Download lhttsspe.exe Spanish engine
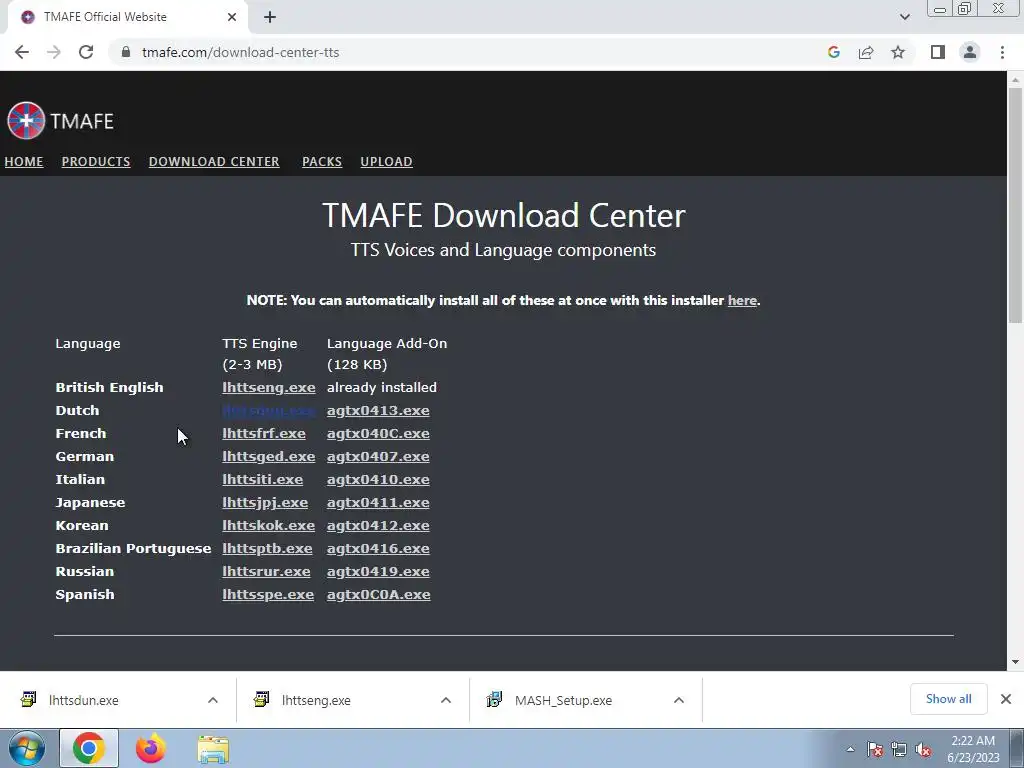1024x768 pixels. coord(268,594)
